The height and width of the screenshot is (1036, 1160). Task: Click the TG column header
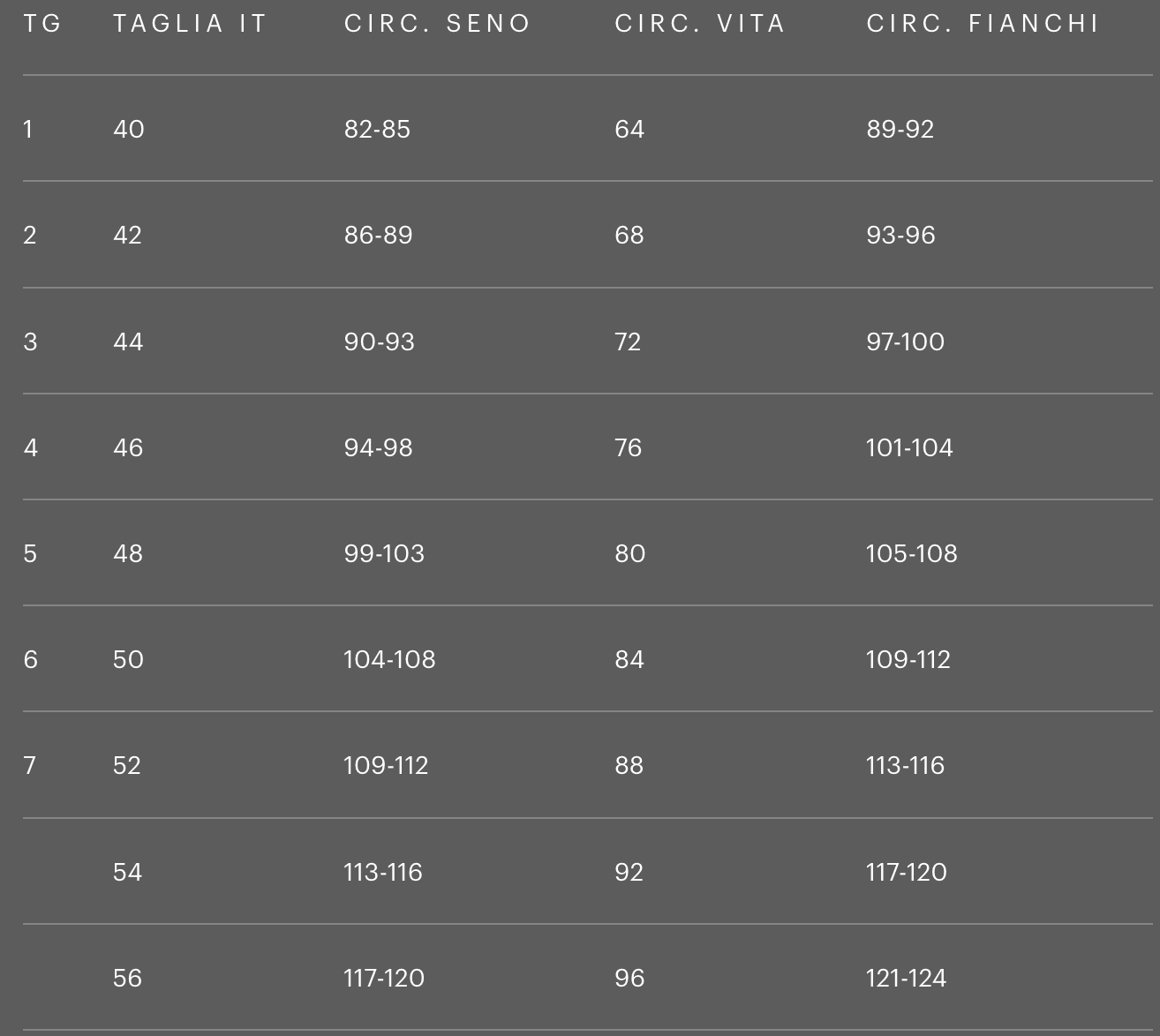pyautogui.click(x=42, y=24)
